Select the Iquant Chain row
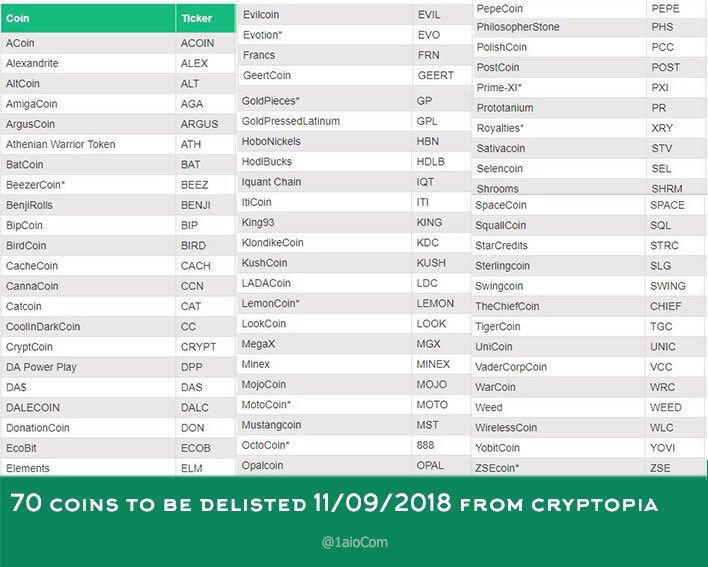The width and height of the screenshot is (708, 567). click(x=271, y=182)
